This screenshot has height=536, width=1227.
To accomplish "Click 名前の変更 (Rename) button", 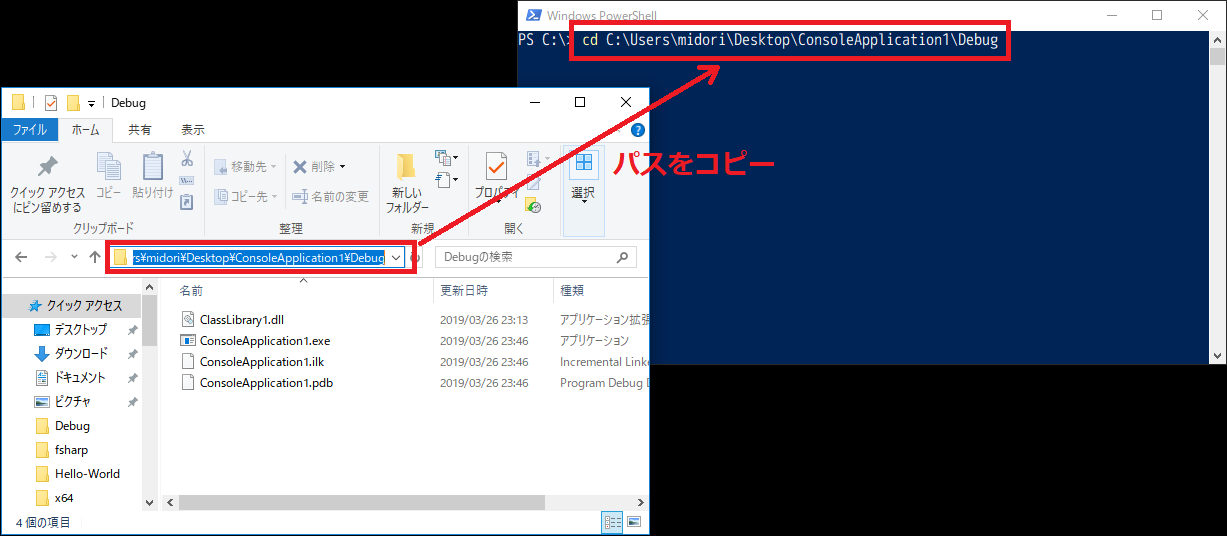I will (x=330, y=196).
